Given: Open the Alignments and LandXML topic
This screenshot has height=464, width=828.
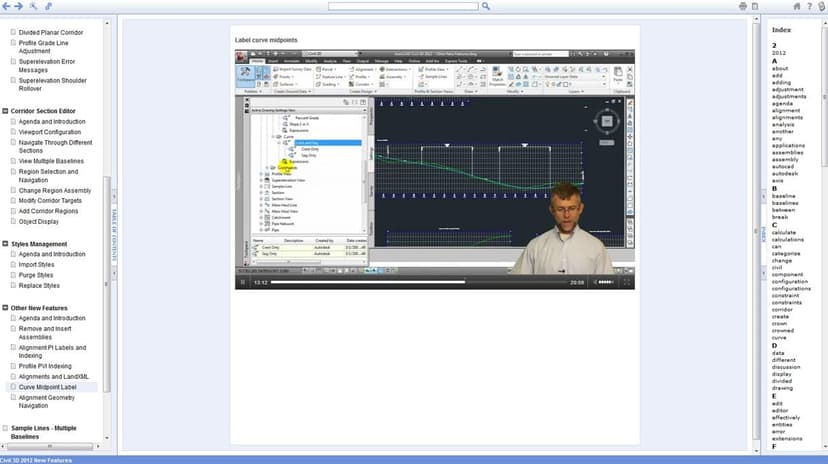Looking at the screenshot, I should click(54, 376).
